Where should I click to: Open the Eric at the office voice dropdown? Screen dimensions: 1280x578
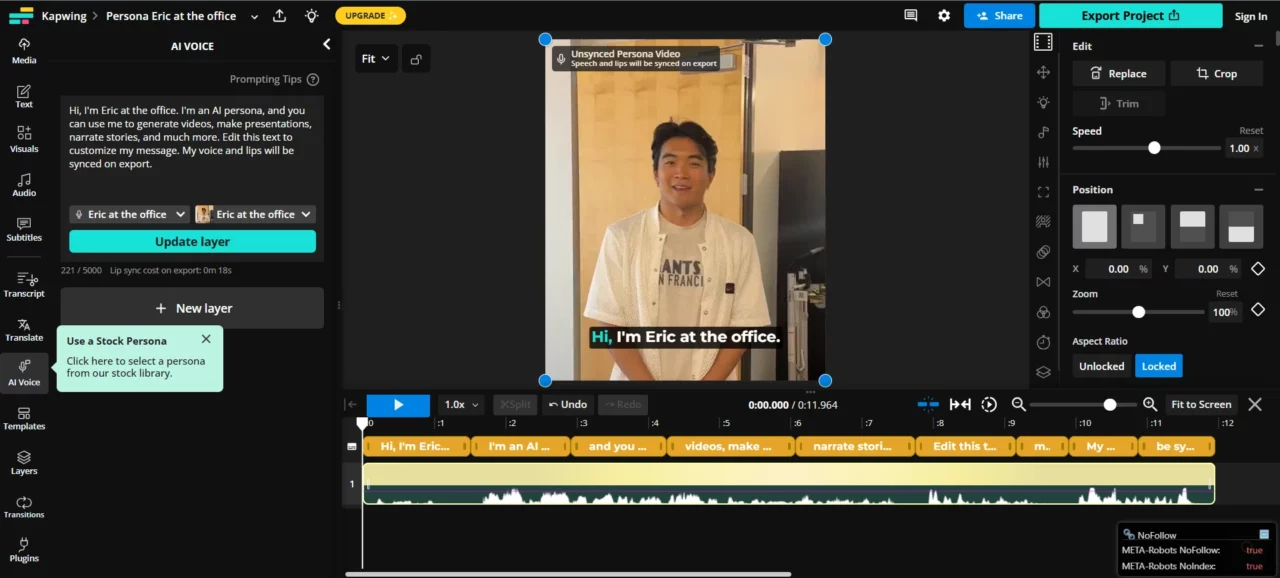129,214
